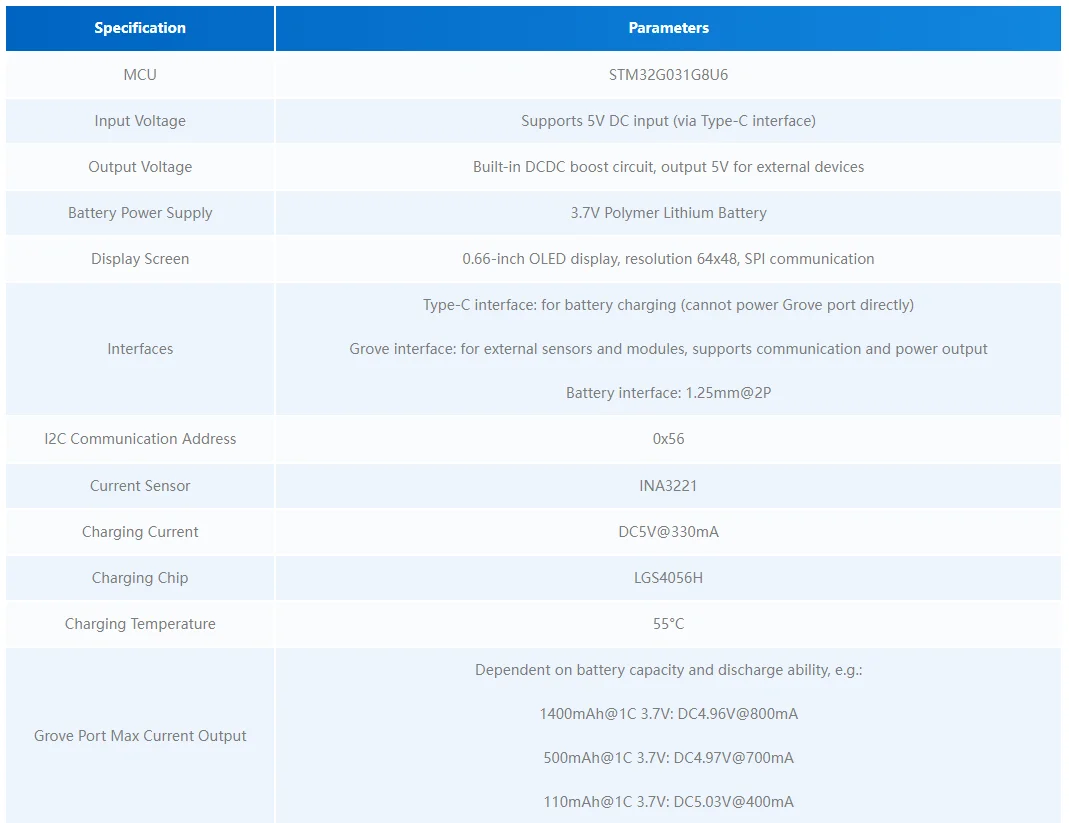1069x823 pixels.
Task: Select the LGS4056H charging chip value
Action: tap(668, 578)
